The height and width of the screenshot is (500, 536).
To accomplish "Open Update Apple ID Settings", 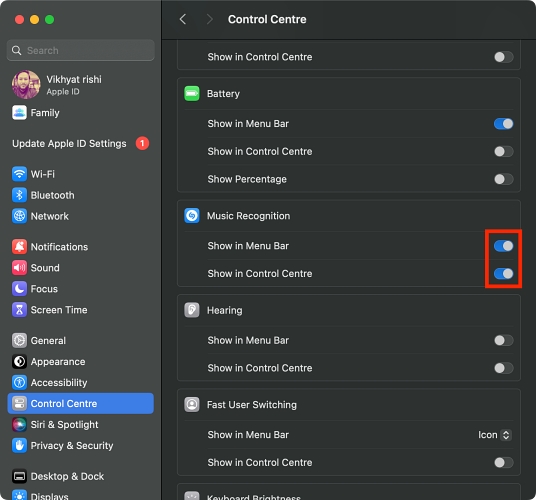I will 81,143.
